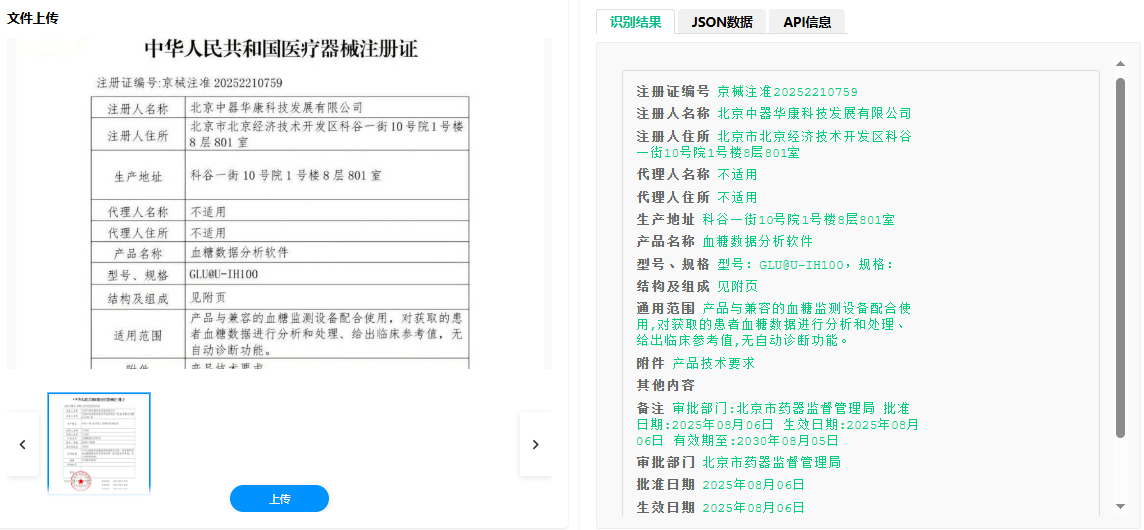Go to previous thumbnail with left chevron
The width and height of the screenshot is (1144, 530).
(x=23, y=444)
